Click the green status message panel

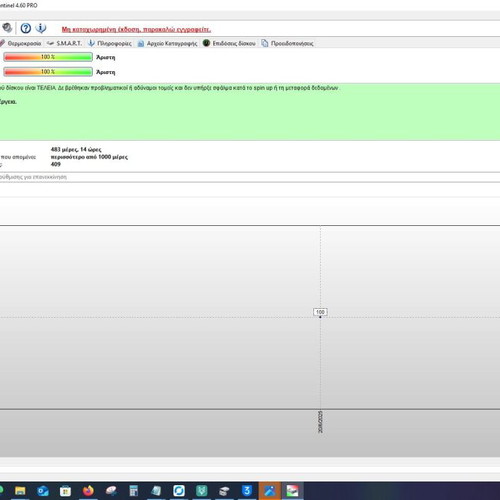click(x=250, y=112)
